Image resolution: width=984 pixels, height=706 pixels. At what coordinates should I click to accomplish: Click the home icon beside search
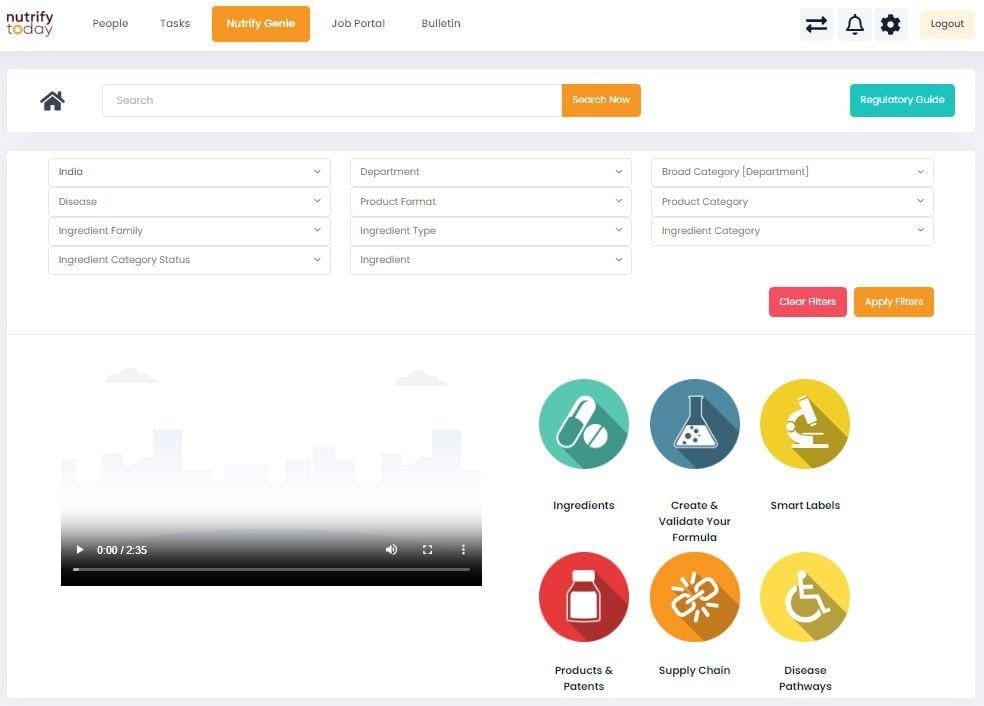[53, 100]
